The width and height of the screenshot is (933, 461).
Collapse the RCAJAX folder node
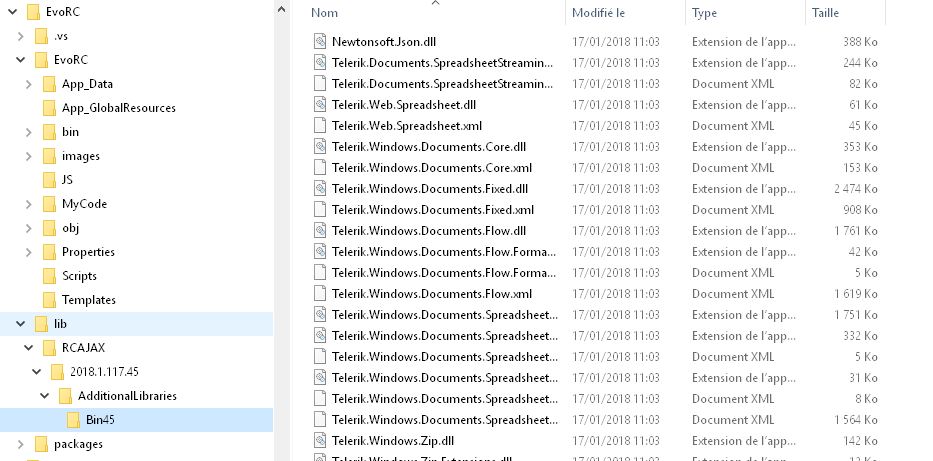[x=30, y=348]
